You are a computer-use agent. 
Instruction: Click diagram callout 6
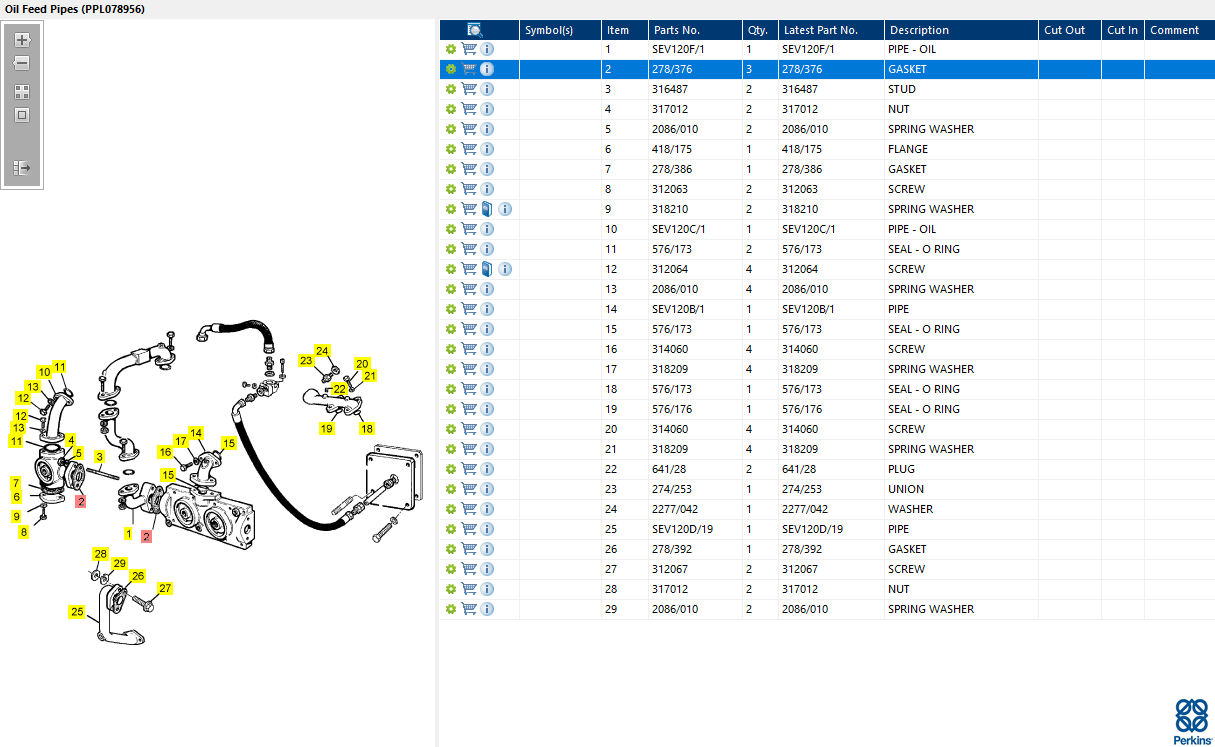click(17, 497)
